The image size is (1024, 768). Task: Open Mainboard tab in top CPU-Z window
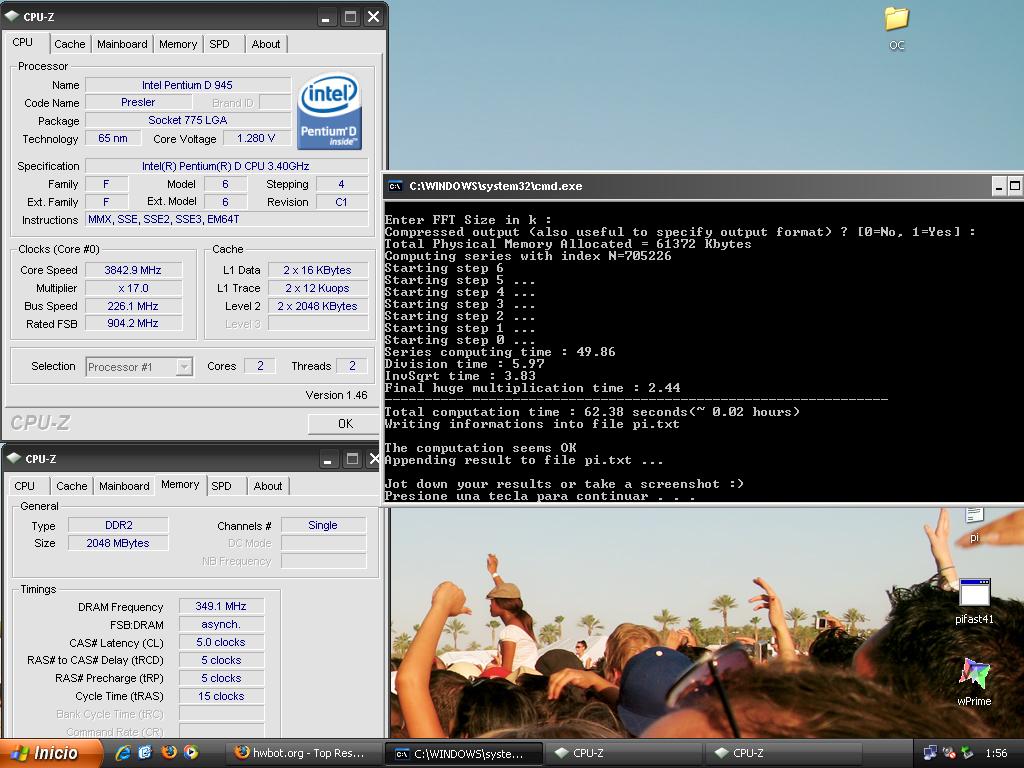click(122, 44)
